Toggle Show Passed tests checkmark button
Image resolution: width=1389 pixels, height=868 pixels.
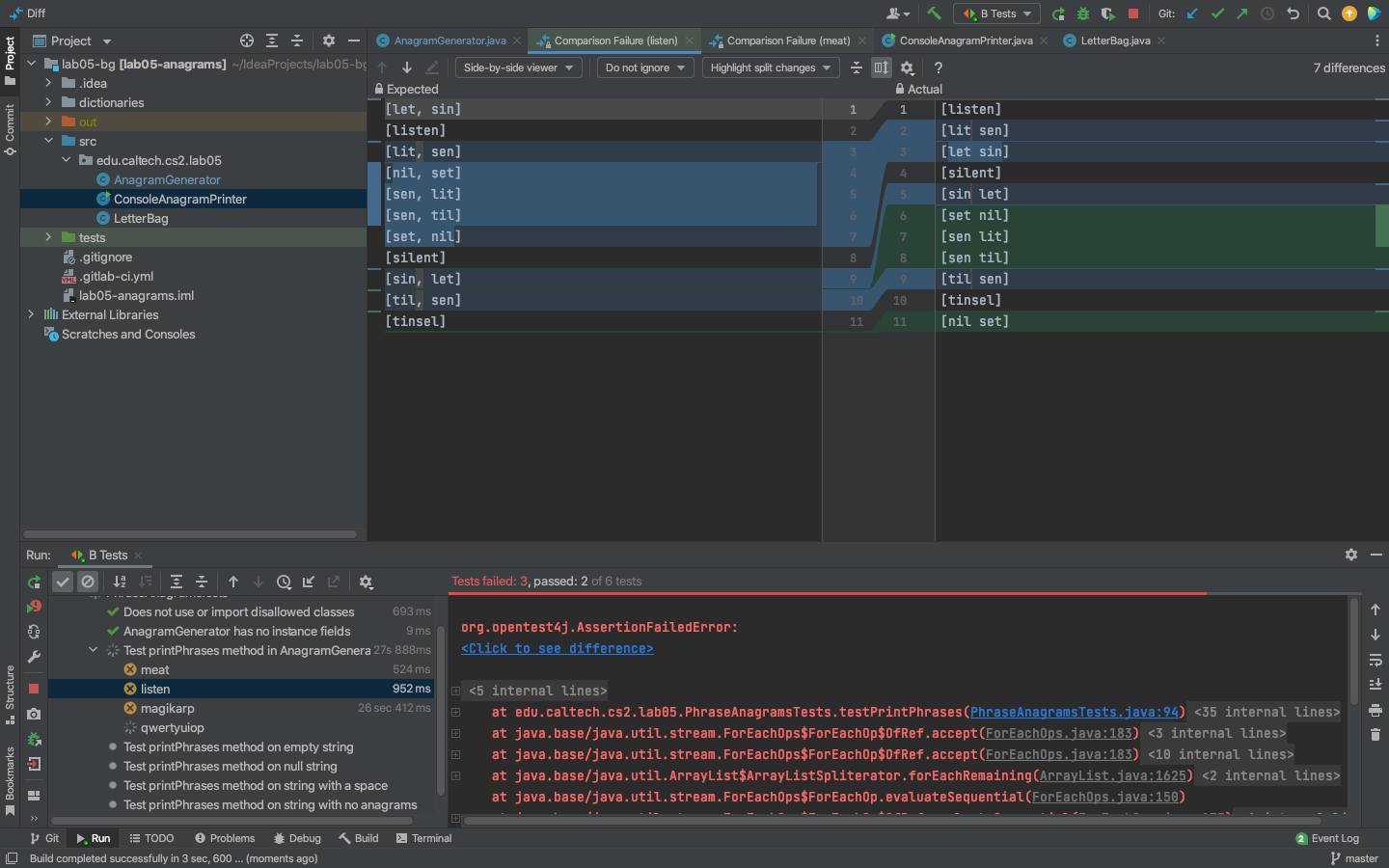click(x=63, y=582)
